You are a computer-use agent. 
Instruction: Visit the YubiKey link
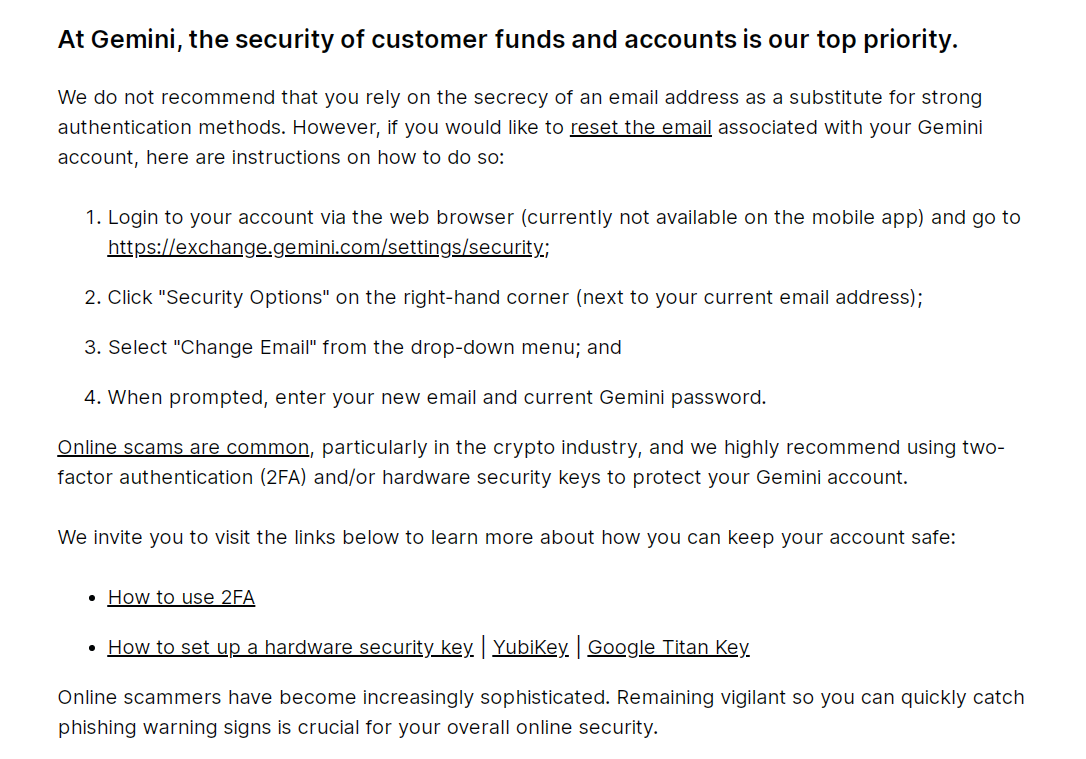[531, 647]
